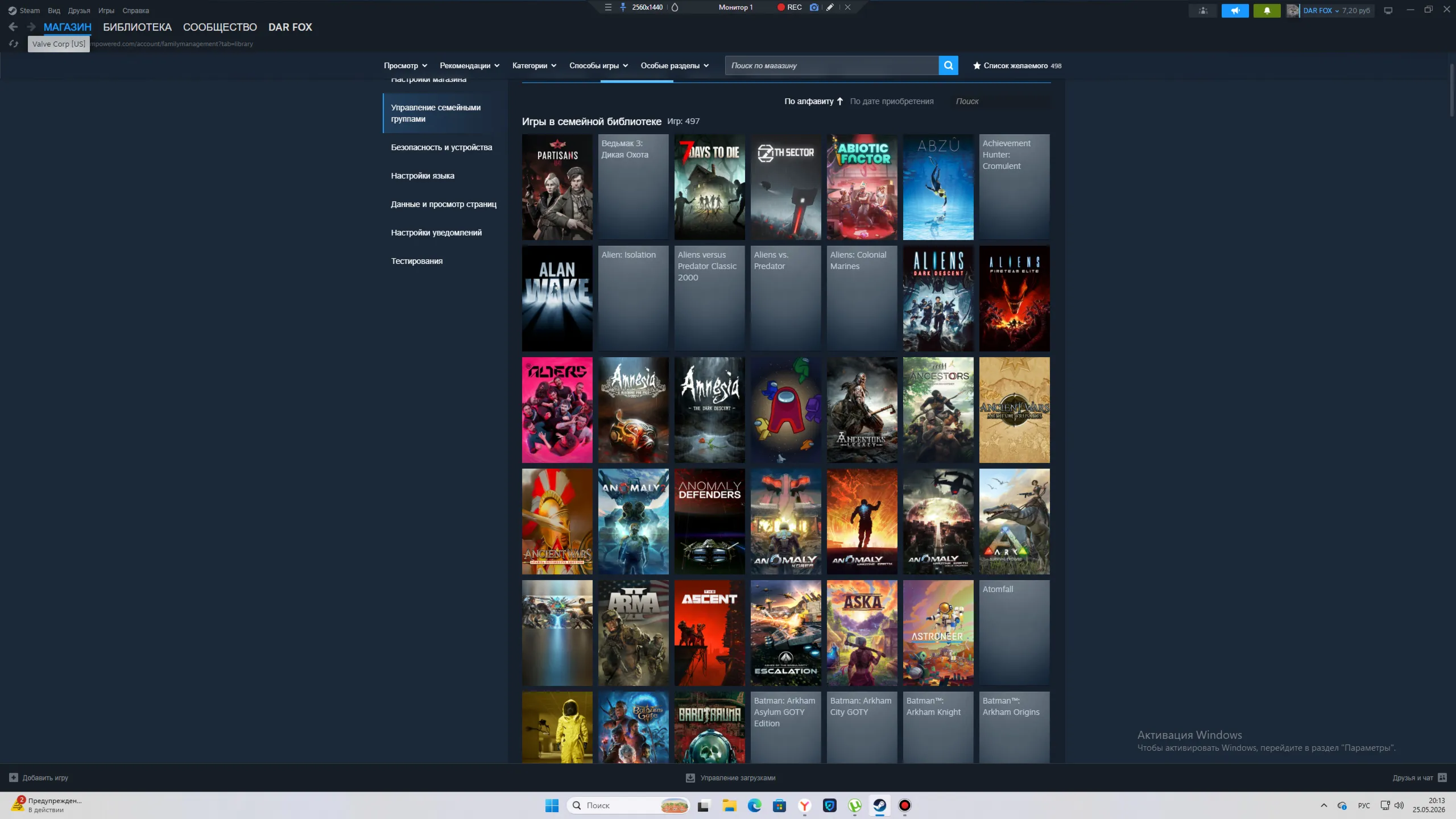This screenshot has width=1456, height=819.
Task: Sort games by По дате приобретения
Action: (891, 101)
